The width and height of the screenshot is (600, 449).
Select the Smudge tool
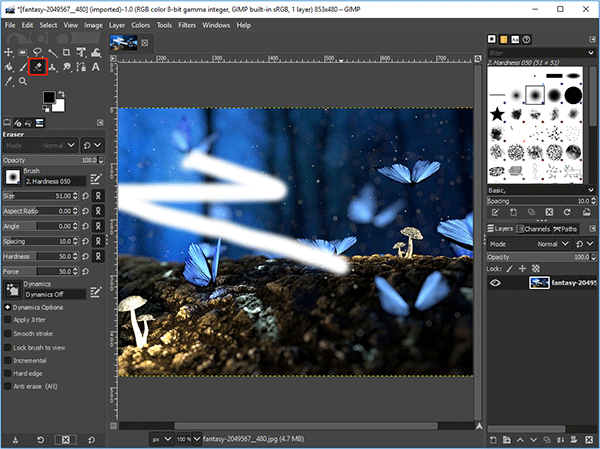click(x=67, y=67)
